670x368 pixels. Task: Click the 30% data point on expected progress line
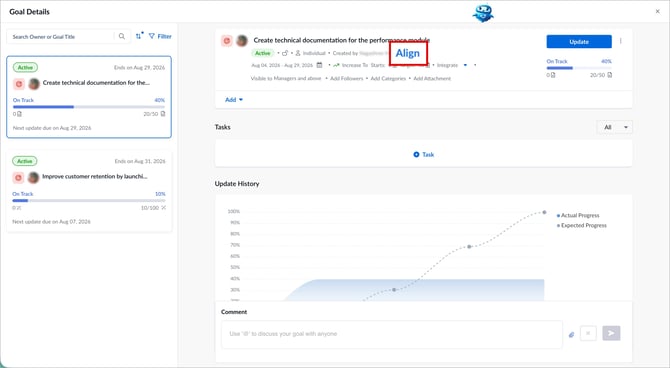(x=394, y=290)
